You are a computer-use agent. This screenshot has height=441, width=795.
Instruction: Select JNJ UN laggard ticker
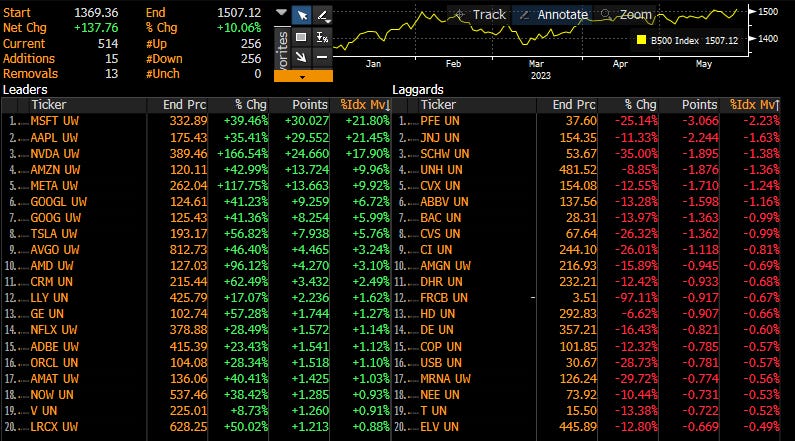pos(440,137)
